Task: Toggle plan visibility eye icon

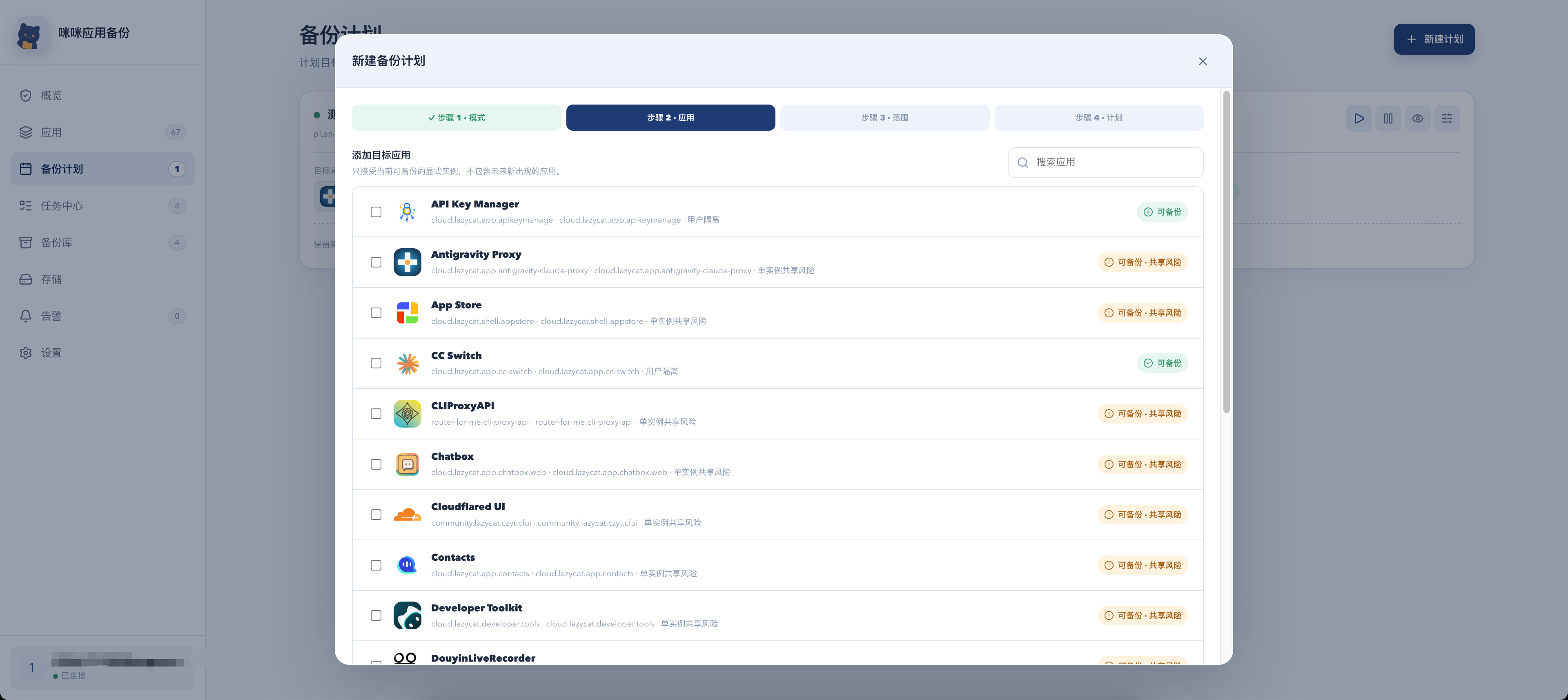Action: 1418,119
